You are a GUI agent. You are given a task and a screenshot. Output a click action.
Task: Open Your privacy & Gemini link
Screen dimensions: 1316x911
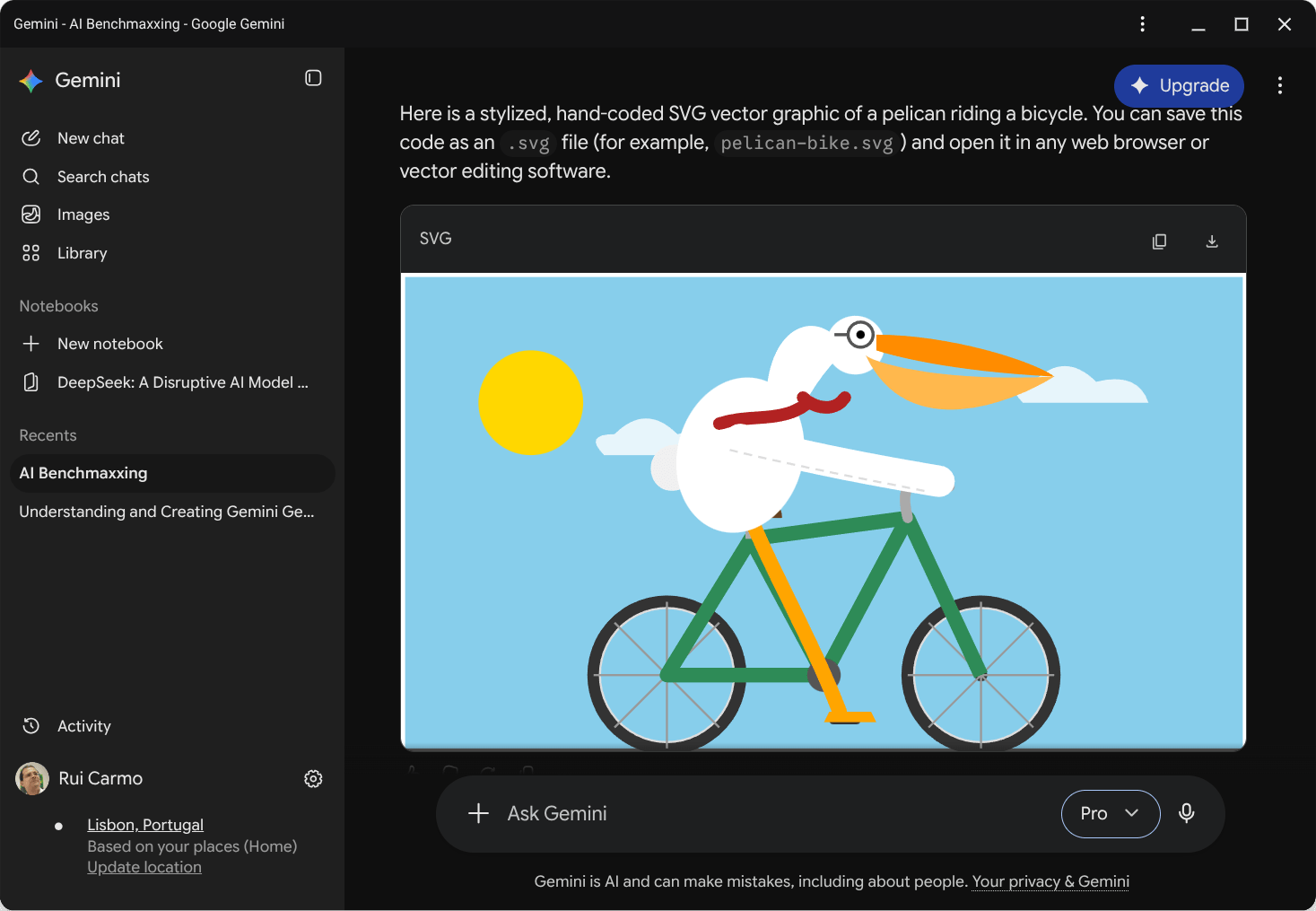click(1050, 881)
